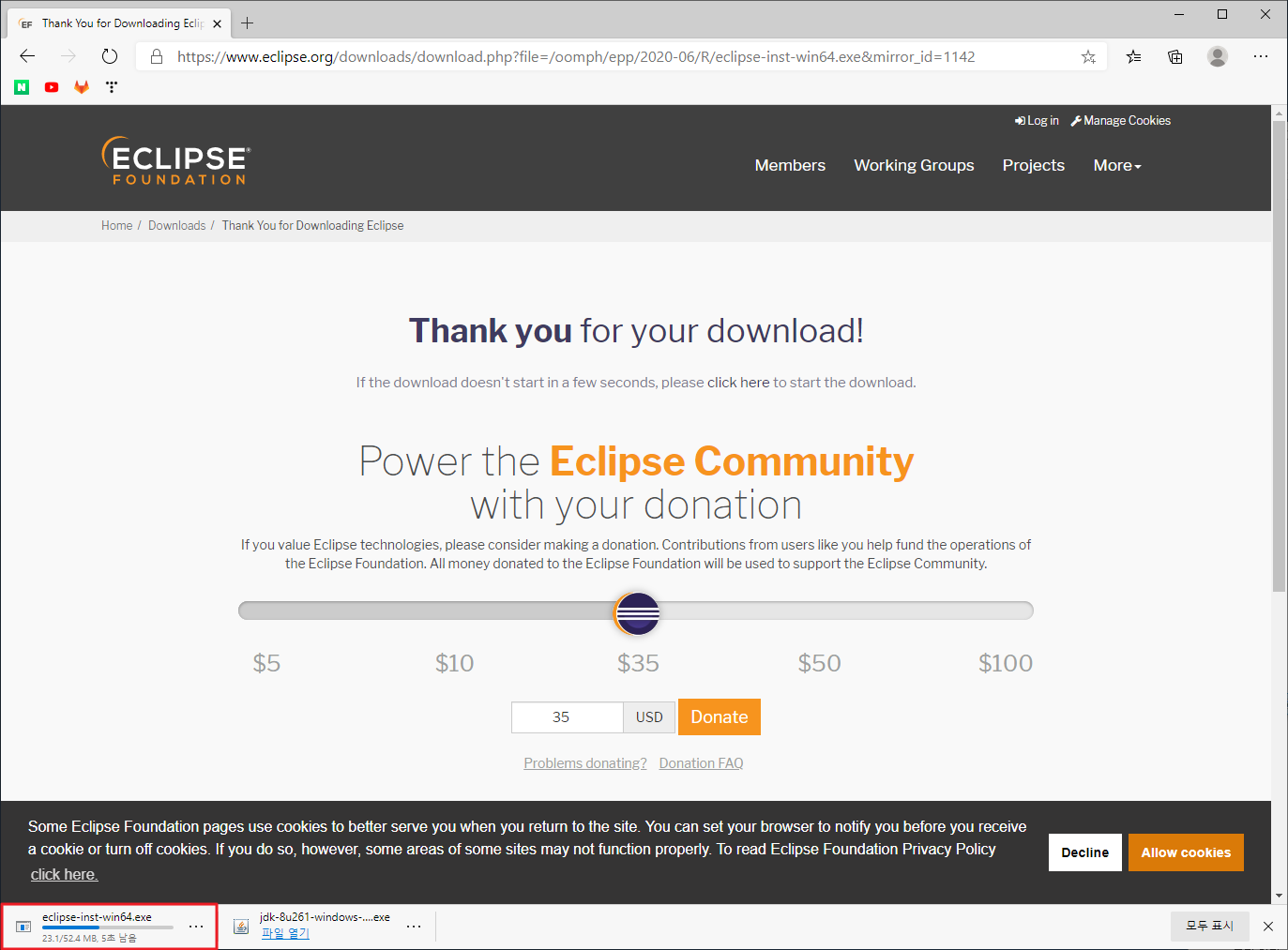Open Manage Cookies

click(1121, 120)
